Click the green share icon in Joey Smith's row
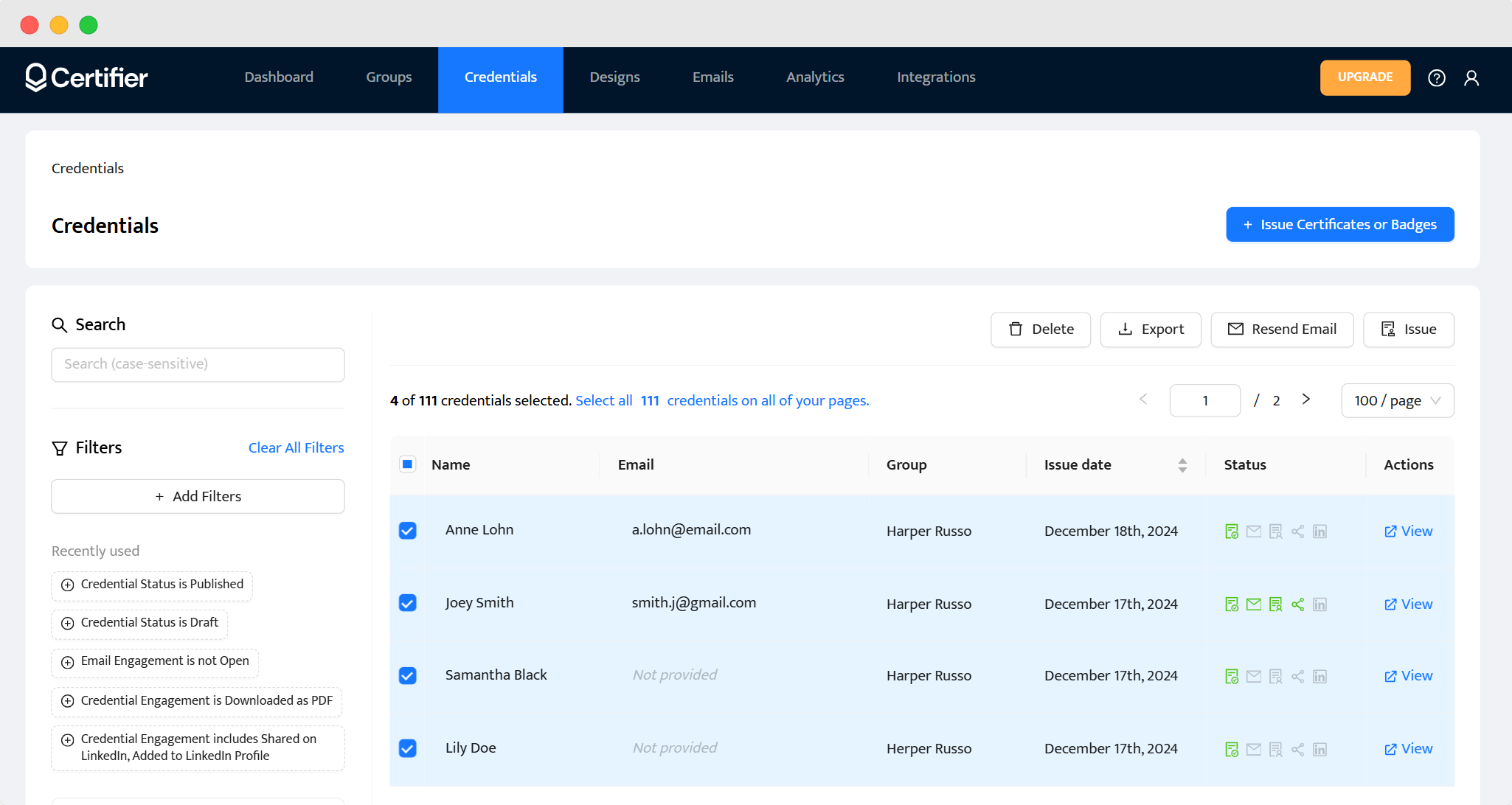This screenshot has height=805, width=1512. click(x=1297, y=604)
